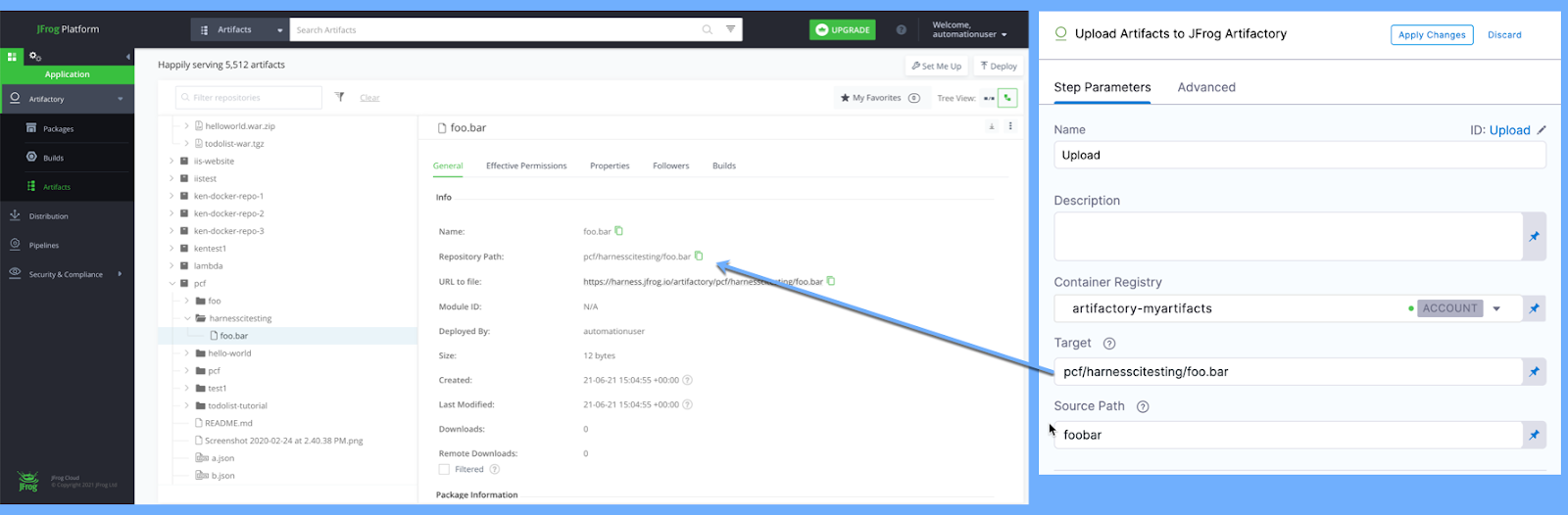Click the download icon in the foo.bar header

[992, 126]
